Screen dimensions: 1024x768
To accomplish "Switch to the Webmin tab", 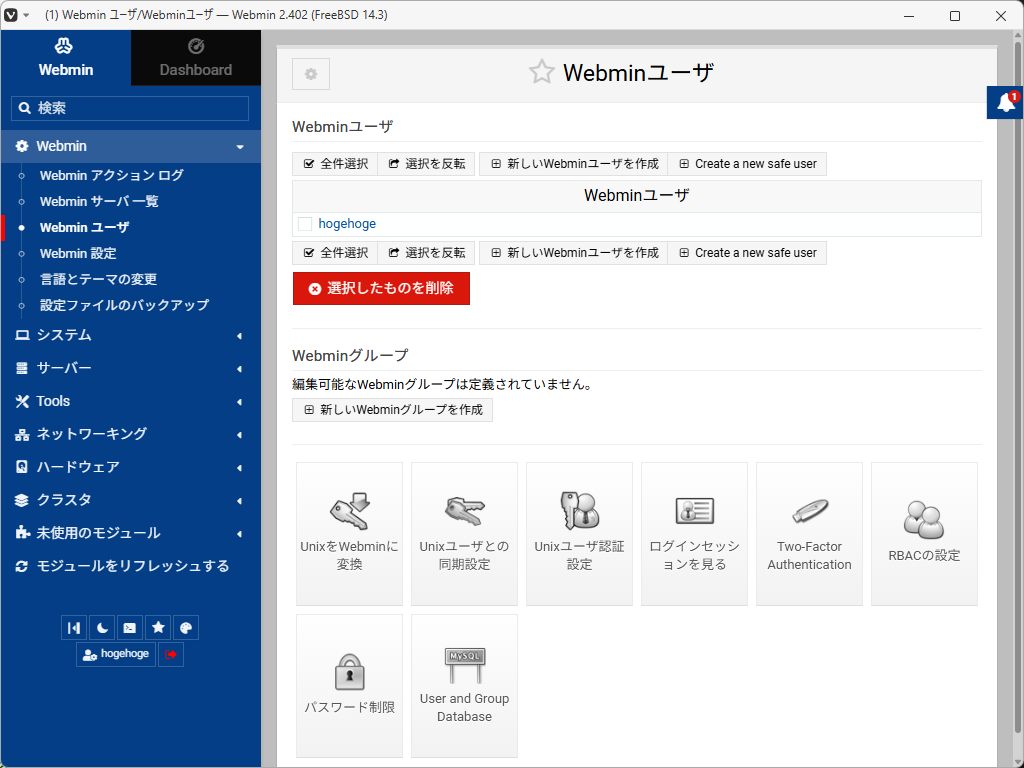I will tap(66, 57).
